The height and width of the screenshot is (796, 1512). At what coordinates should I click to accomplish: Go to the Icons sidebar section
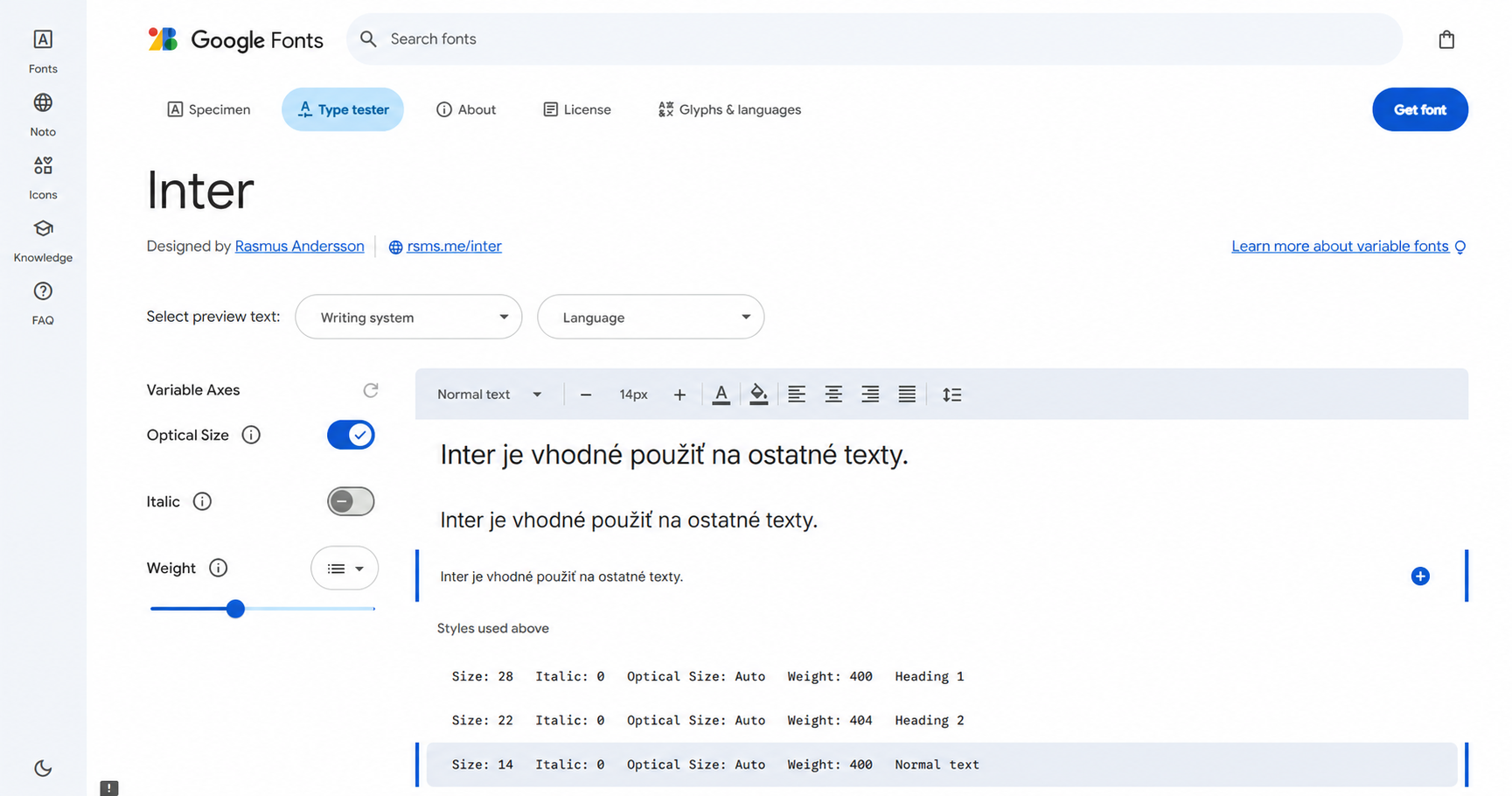coord(43,178)
